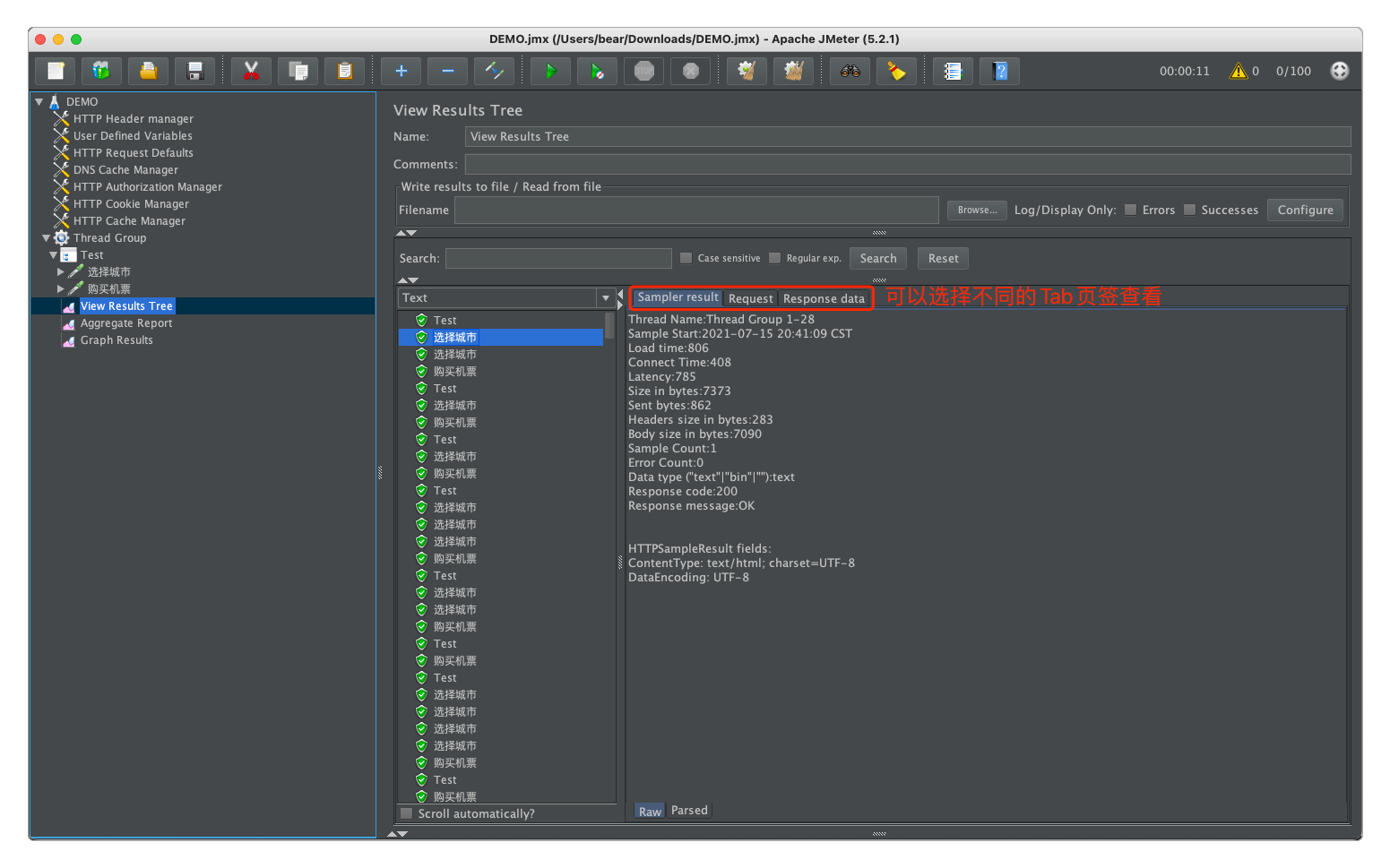Image resolution: width=1390 pixels, height=868 pixels.
Task: Click the Search text field
Action: 558,258
